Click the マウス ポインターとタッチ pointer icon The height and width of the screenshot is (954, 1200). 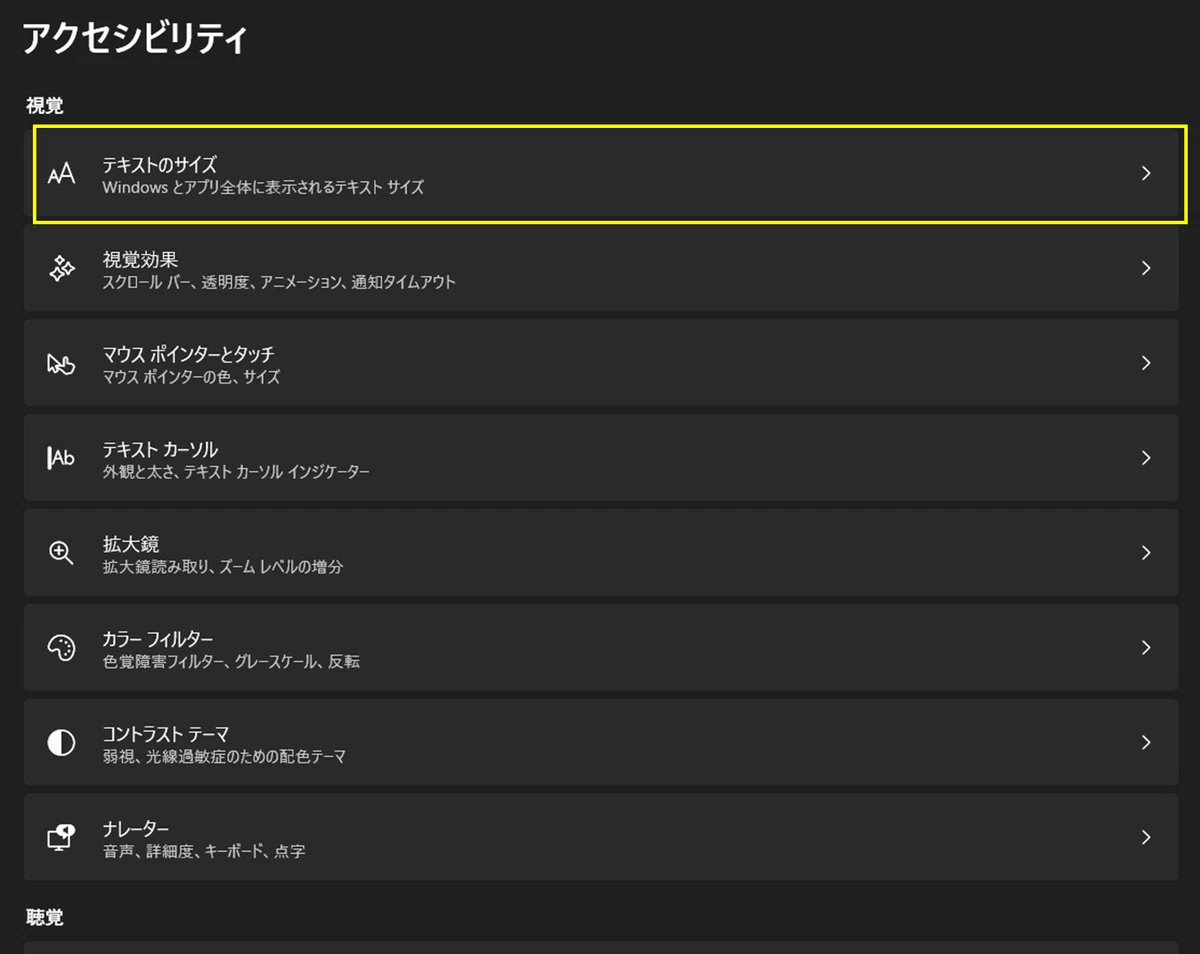click(x=61, y=363)
